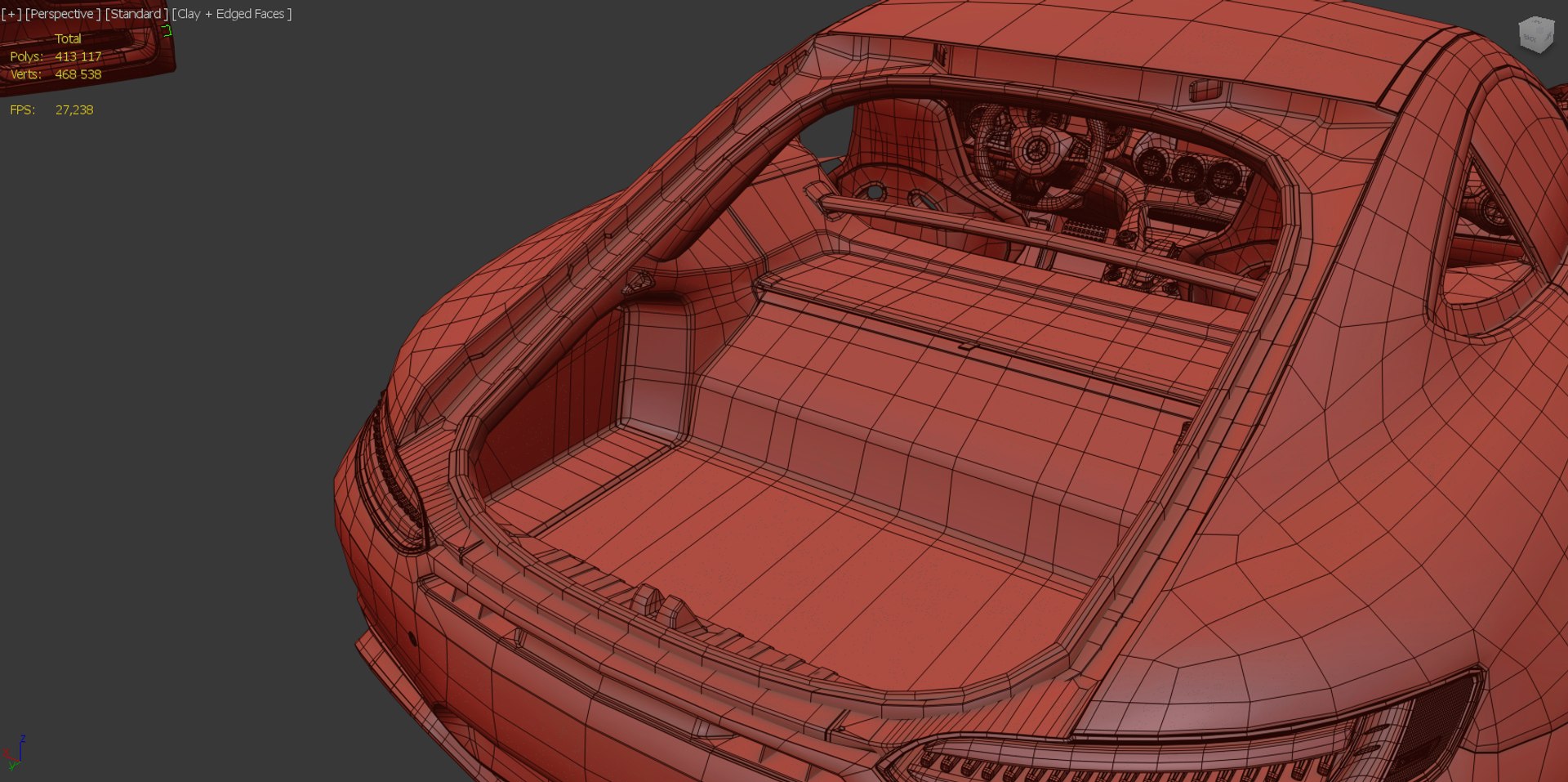Viewport: 1568px width, 782px height.
Task: Open the [Clay + Edged Faces] display menu
Action: tap(232, 14)
